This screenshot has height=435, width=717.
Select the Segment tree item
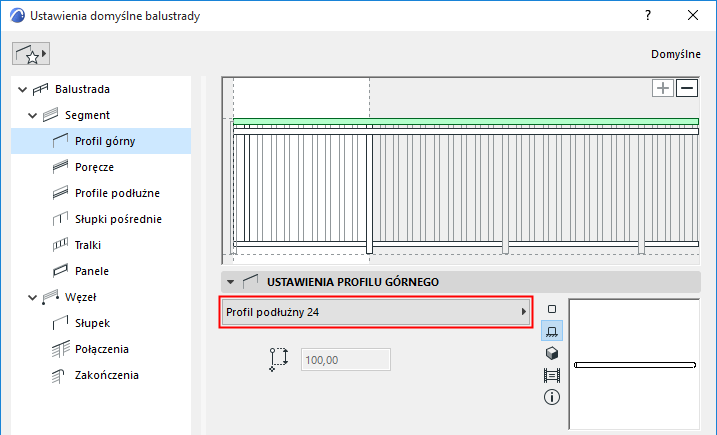point(87,115)
